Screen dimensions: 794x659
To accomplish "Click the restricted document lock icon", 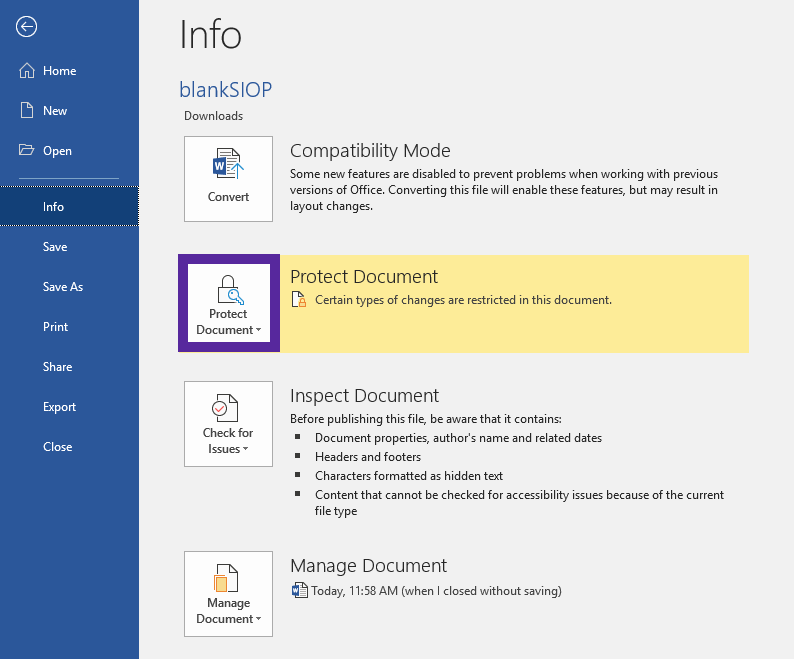I will [x=299, y=299].
